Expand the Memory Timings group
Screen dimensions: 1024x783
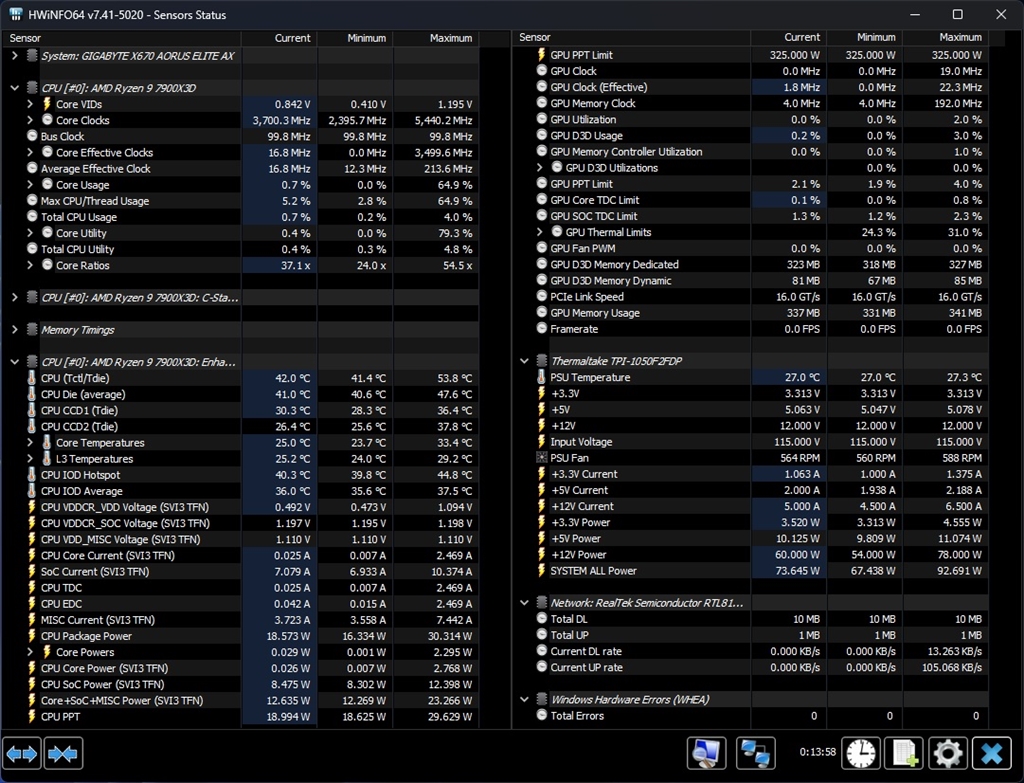click(14, 330)
